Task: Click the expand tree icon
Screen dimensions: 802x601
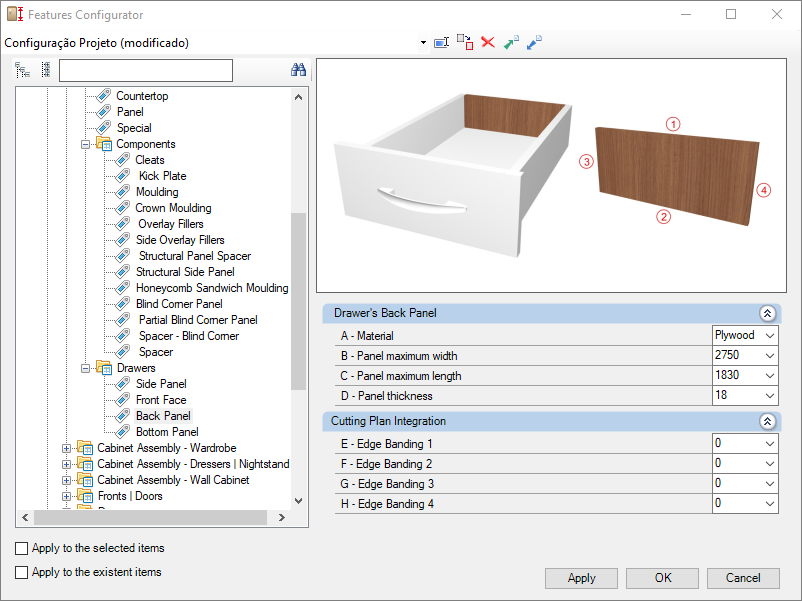Action: point(23,70)
